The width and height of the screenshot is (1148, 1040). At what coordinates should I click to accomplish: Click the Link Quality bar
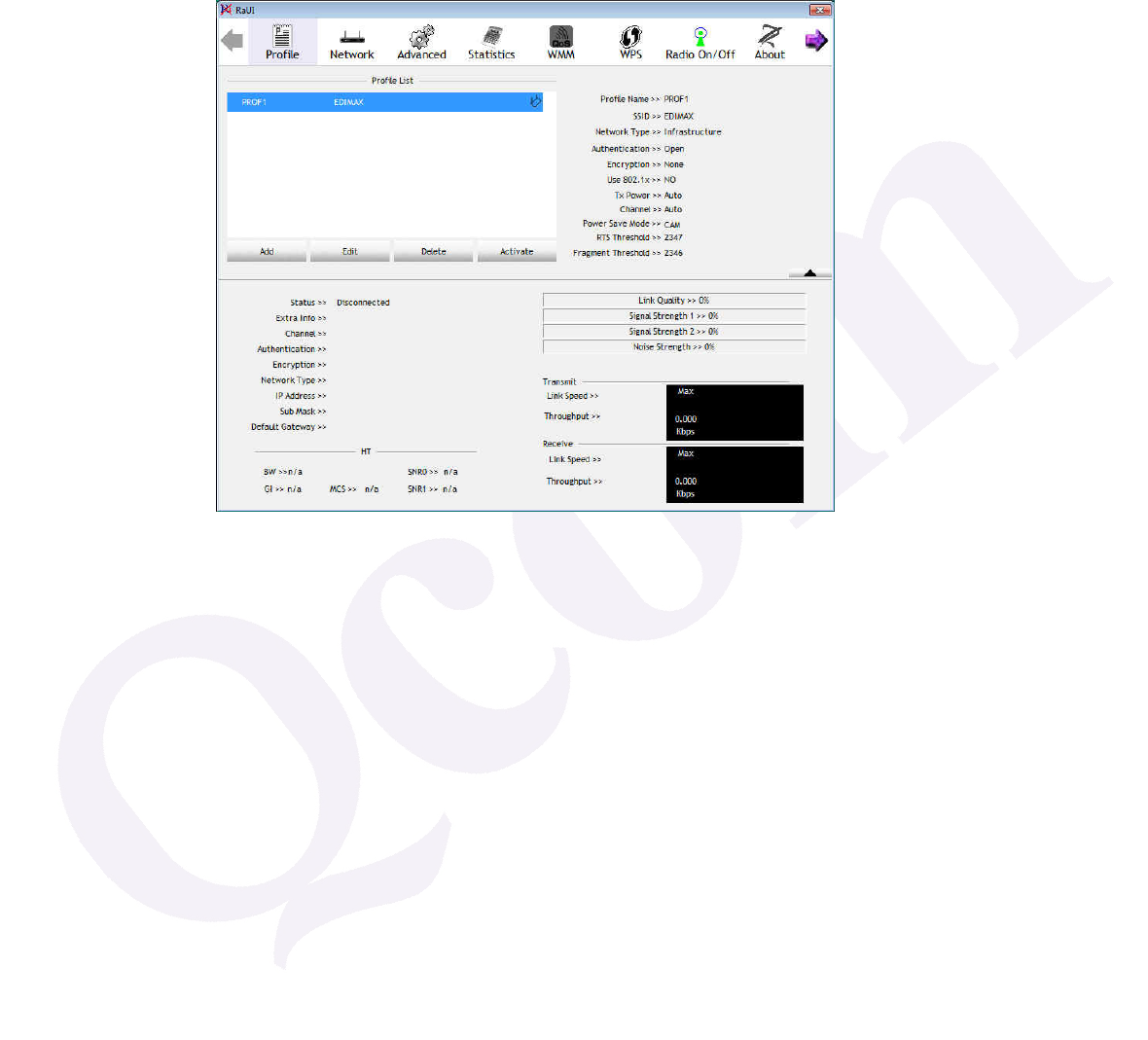673,300
